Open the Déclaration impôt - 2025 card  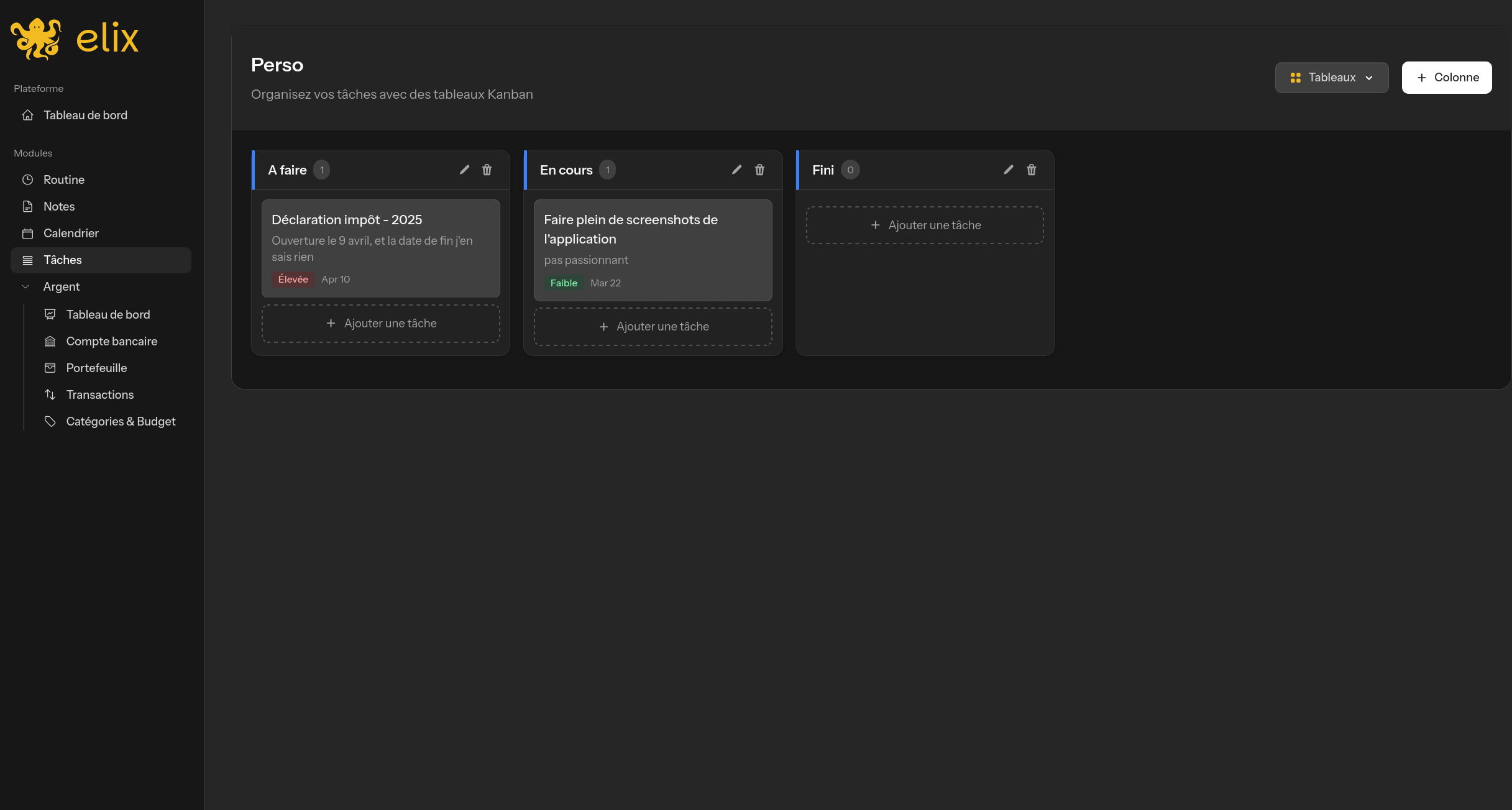(x=380, y=248)
